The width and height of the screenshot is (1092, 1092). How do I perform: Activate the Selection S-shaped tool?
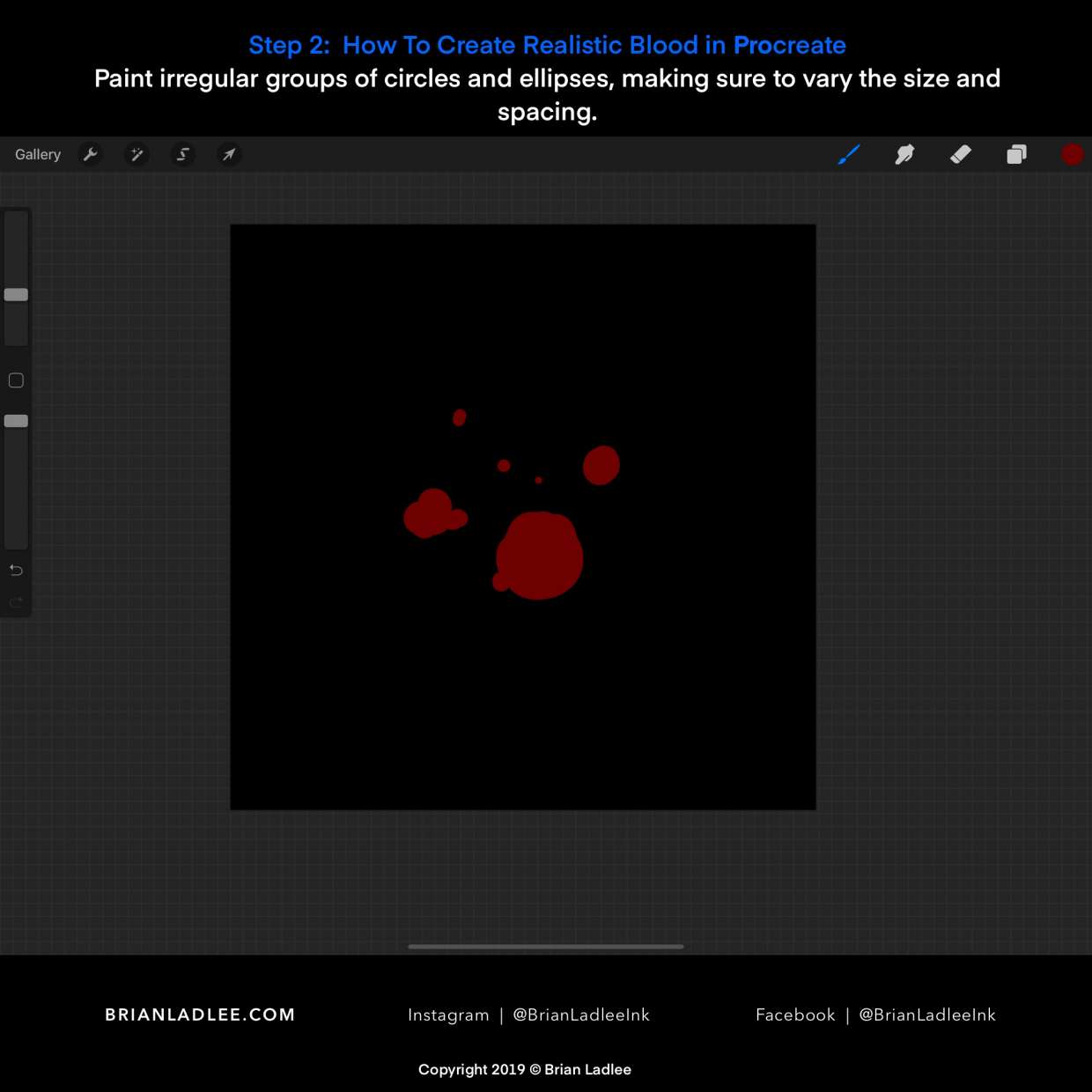click(x=183, y=155)
